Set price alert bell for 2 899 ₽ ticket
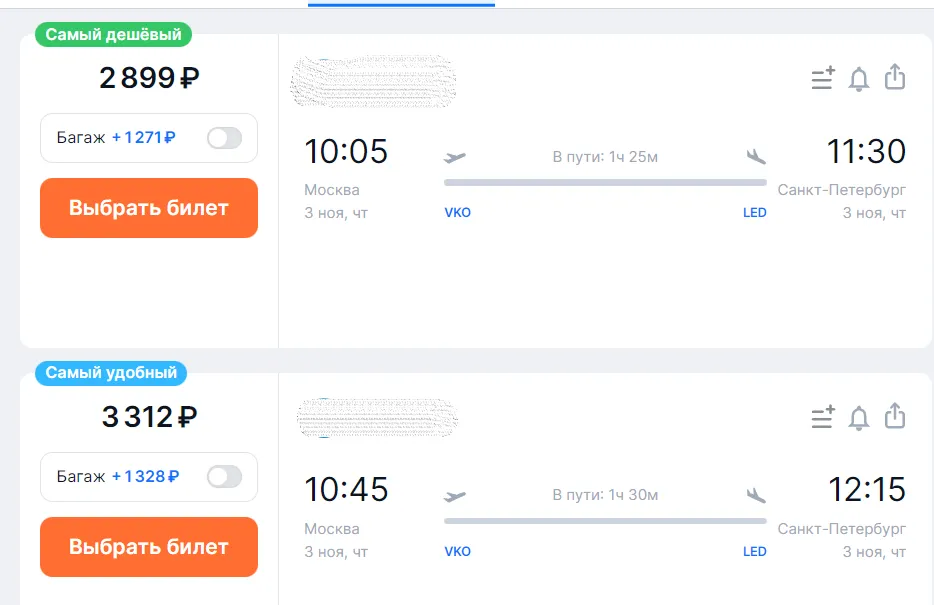Viewport: 934px width, 605px height. [x=859, y=79]
